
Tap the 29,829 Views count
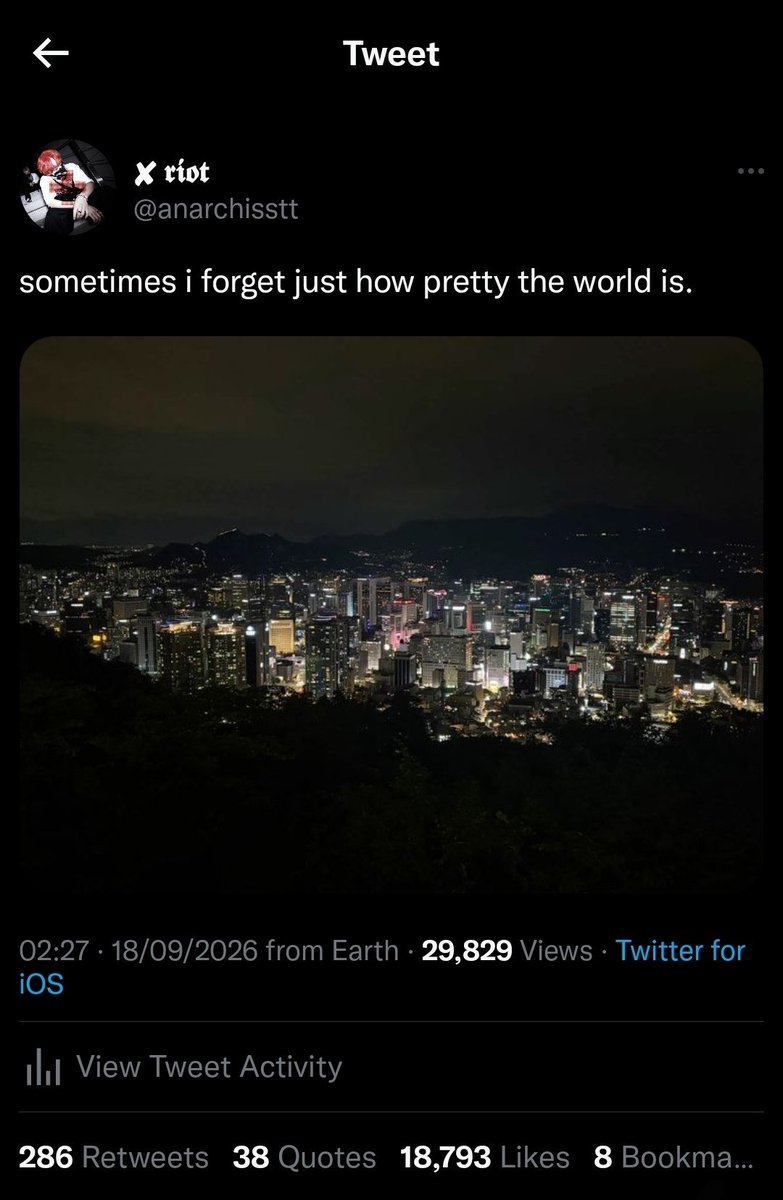[507, 951]
